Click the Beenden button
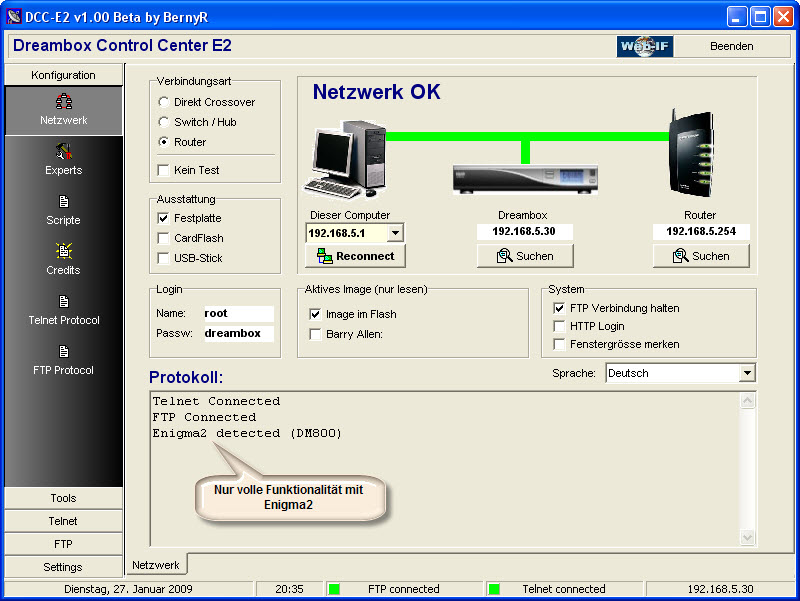 (732, 46)
